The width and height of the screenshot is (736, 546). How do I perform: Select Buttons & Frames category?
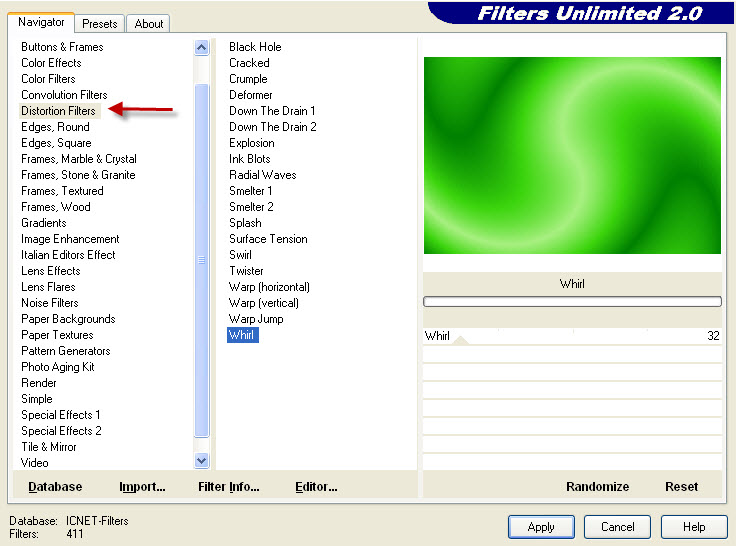[x=62, y=47]
